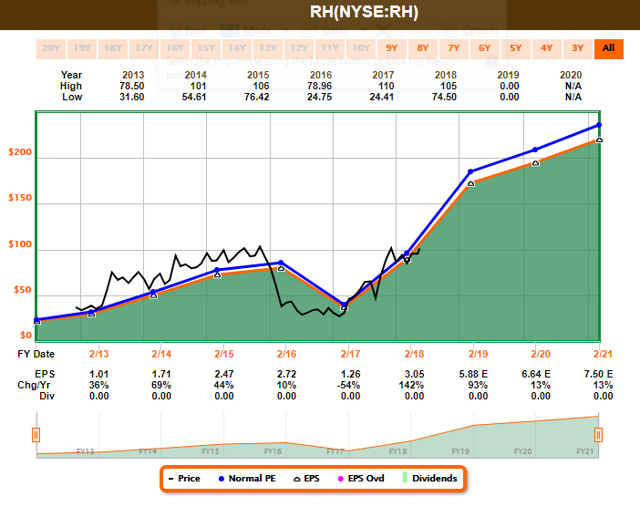Viewport: 640px width, 507px height.
Task: Toggle the Price series in legend
Action: pos(184,478)
